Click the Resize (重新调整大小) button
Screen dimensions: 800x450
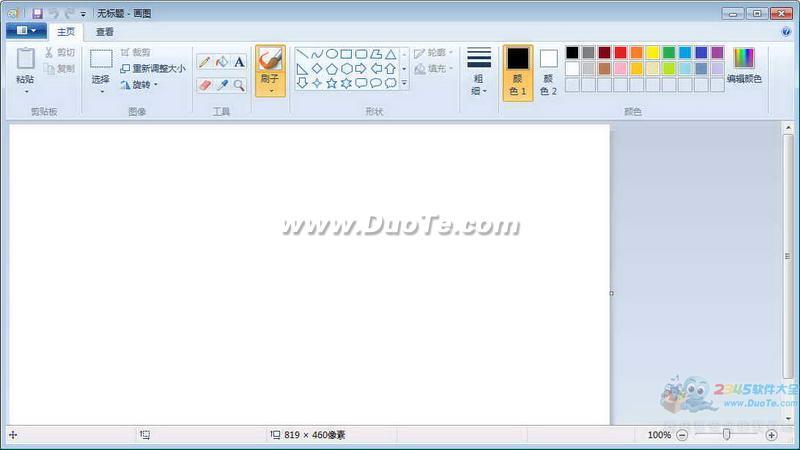(x=152, y=68)
